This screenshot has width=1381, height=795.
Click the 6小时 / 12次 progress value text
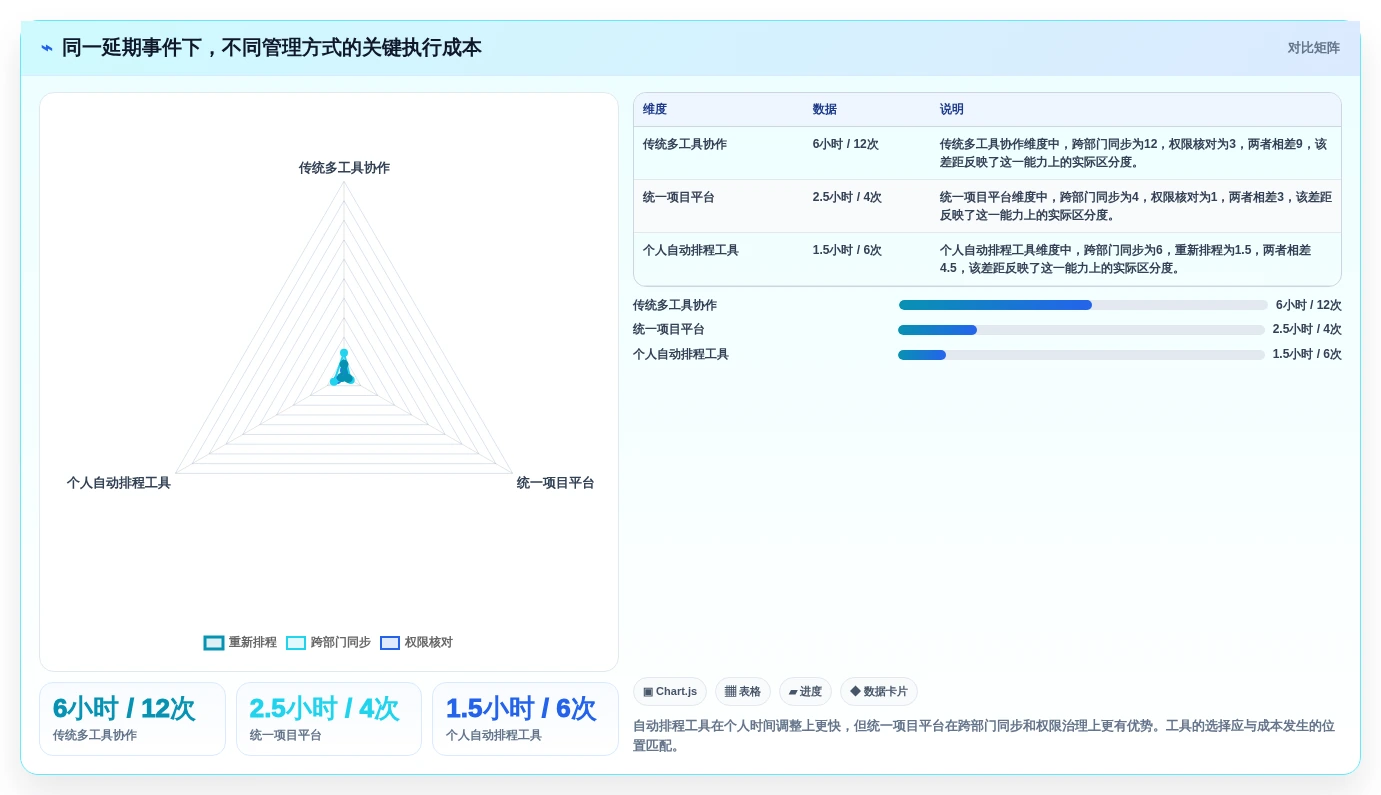(1309, 305)
